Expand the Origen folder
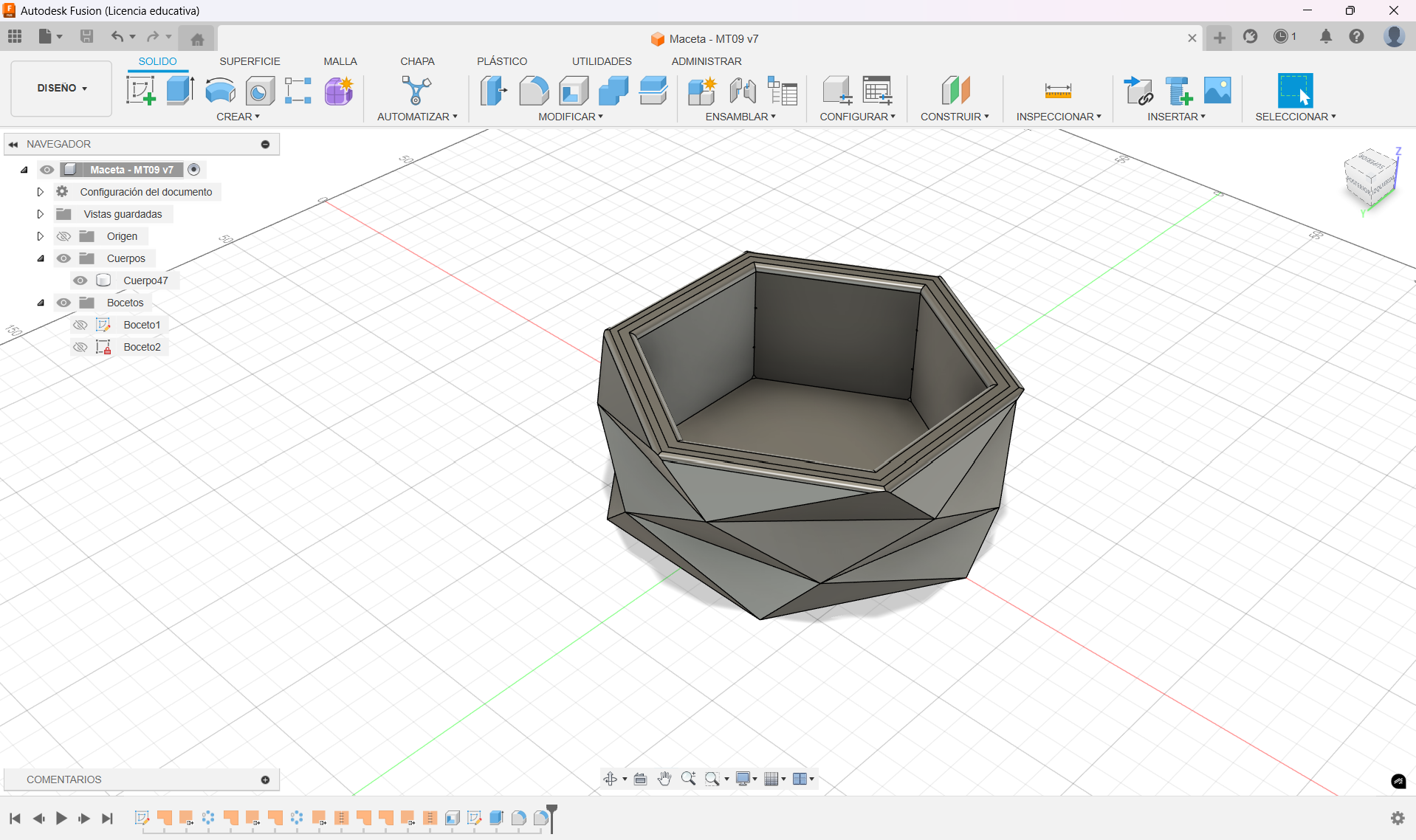Viewport: 1416px width, 840px height. (x=41, y=236)
